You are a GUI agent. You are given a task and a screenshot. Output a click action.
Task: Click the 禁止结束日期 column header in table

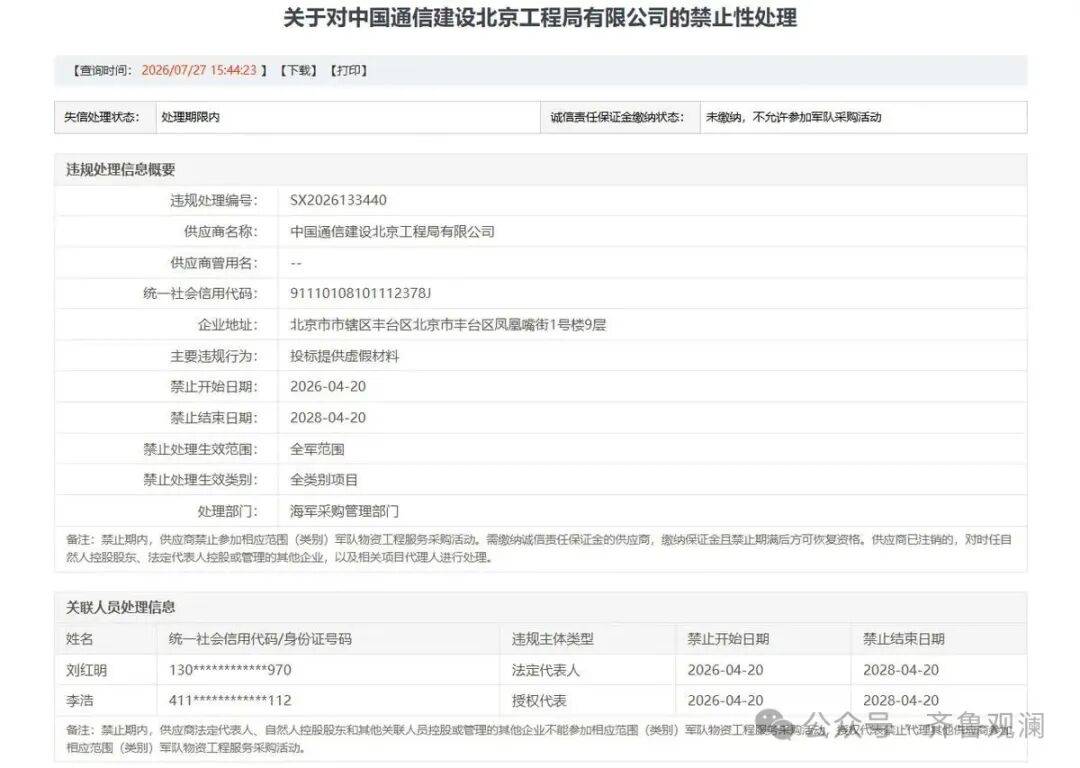click(x=904, y=639)
